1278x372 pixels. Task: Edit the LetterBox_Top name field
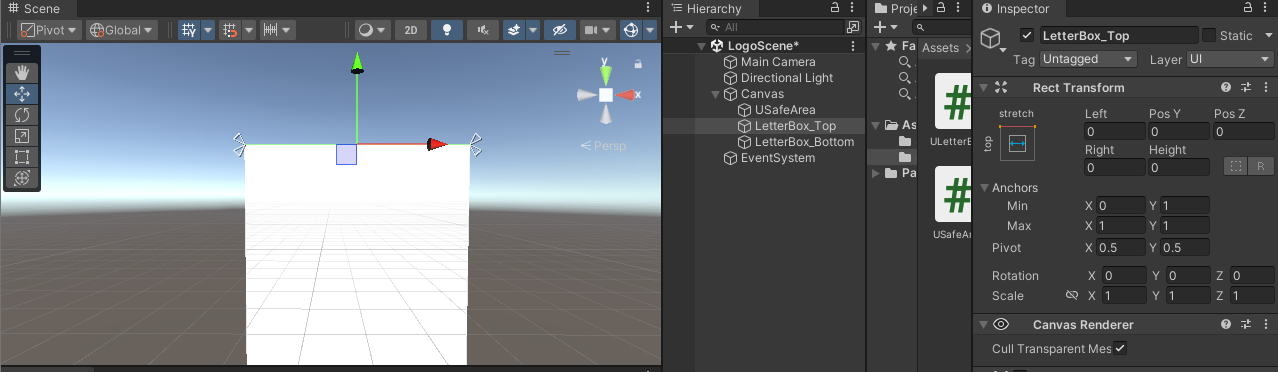point(1118,36)
